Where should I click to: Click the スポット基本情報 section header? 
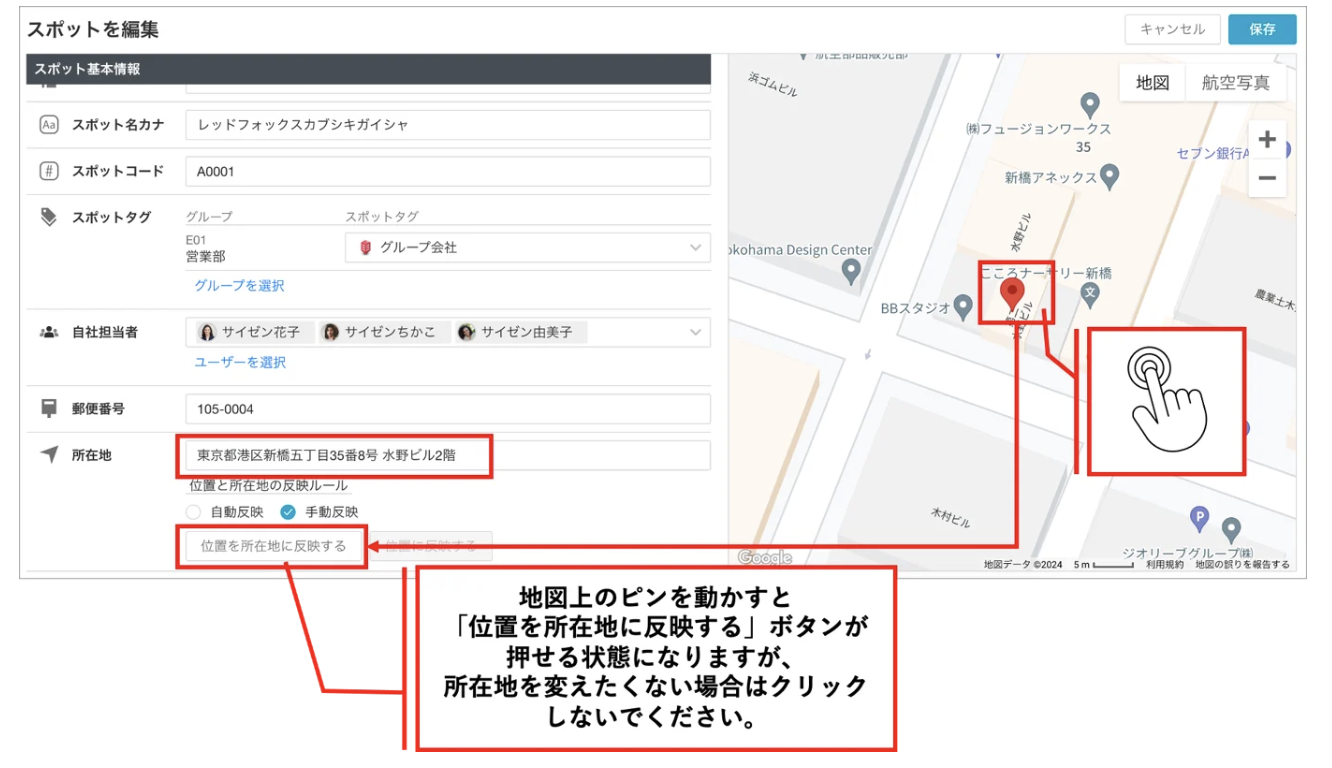pos(368,69)
